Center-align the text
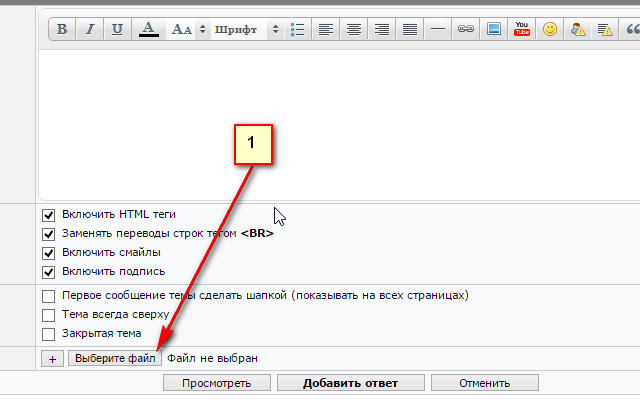 [353, 30]
